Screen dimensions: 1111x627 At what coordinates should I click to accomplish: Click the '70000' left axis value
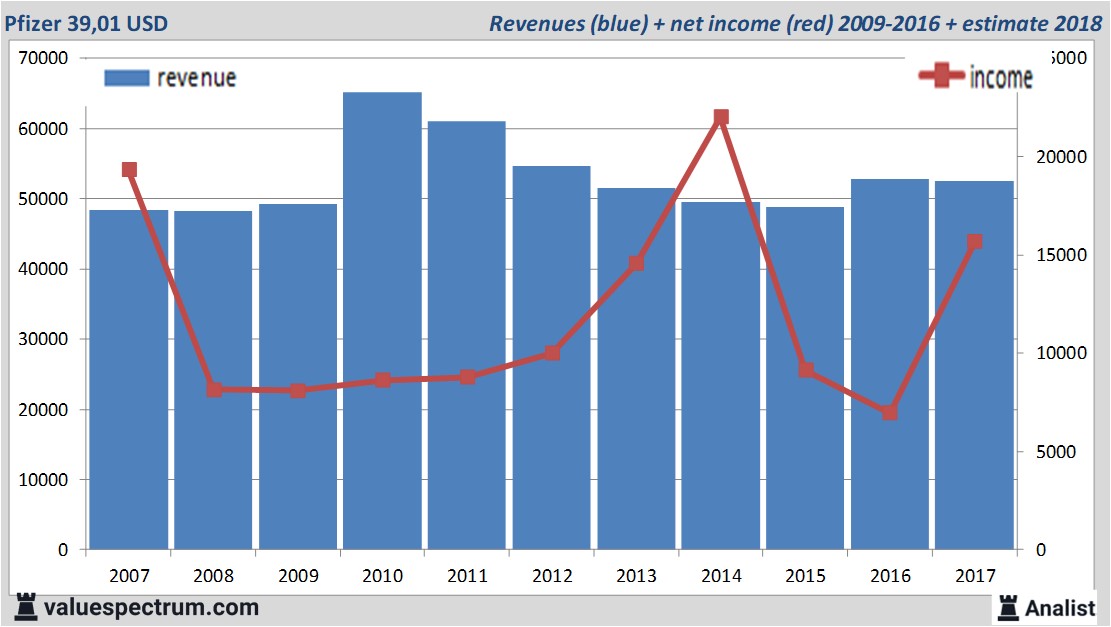(43, 58)
